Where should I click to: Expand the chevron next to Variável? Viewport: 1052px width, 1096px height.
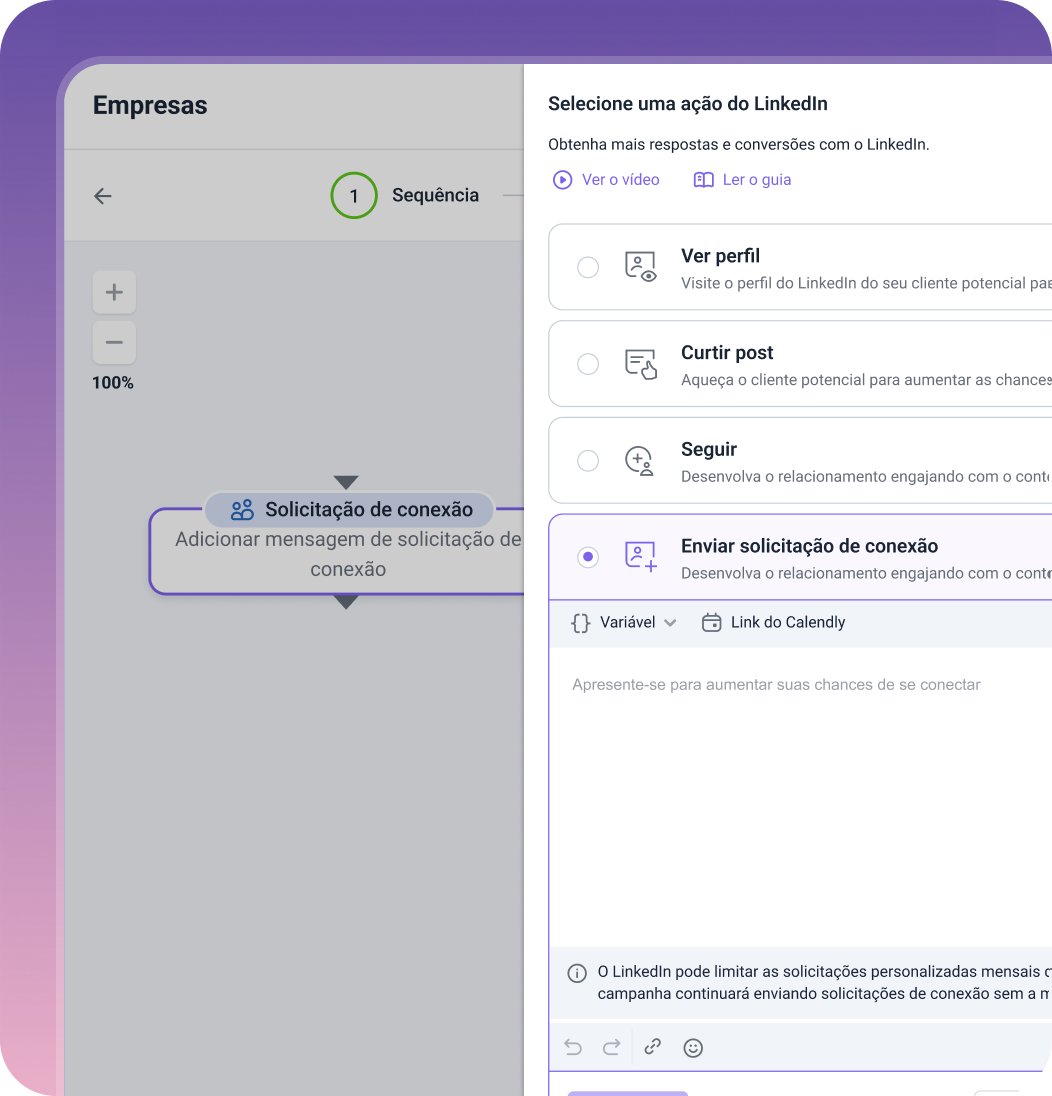(x=670, y=623)
